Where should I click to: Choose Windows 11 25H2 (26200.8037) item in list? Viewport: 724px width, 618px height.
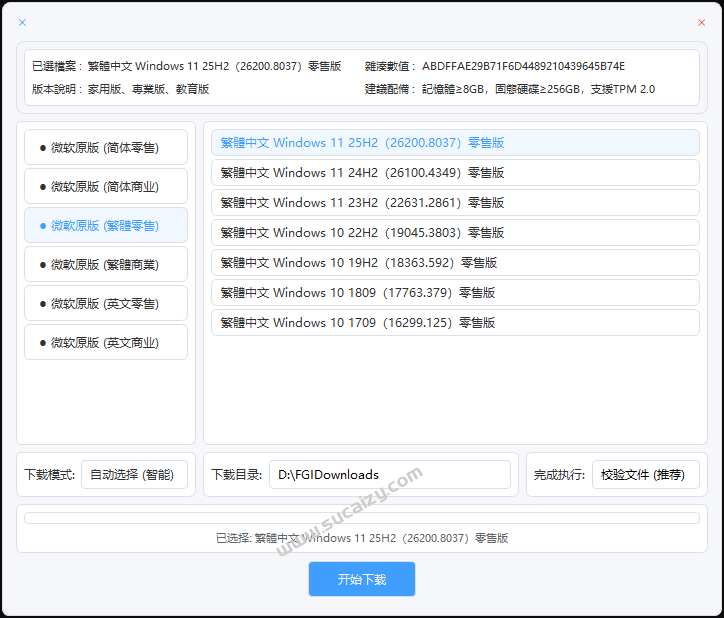[x=455, y=143]
